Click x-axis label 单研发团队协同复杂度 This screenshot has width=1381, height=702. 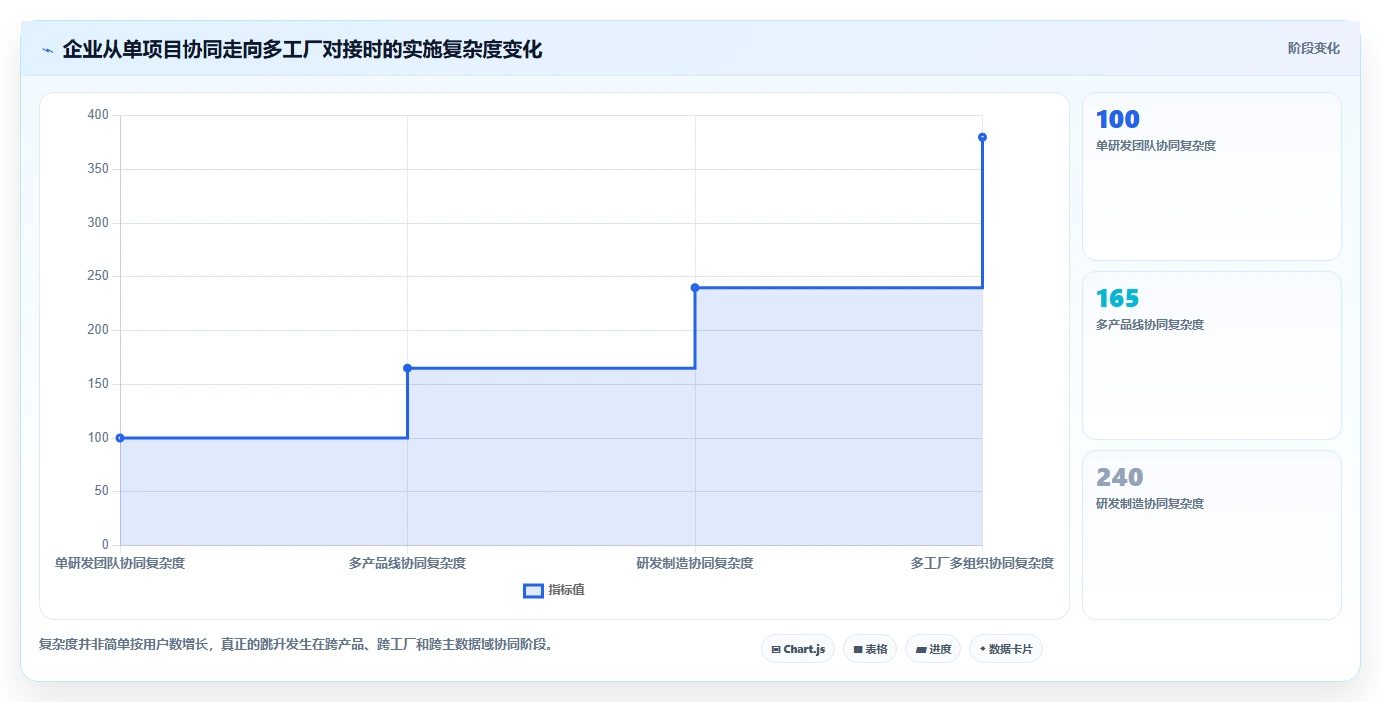click(x=120, y=563)
